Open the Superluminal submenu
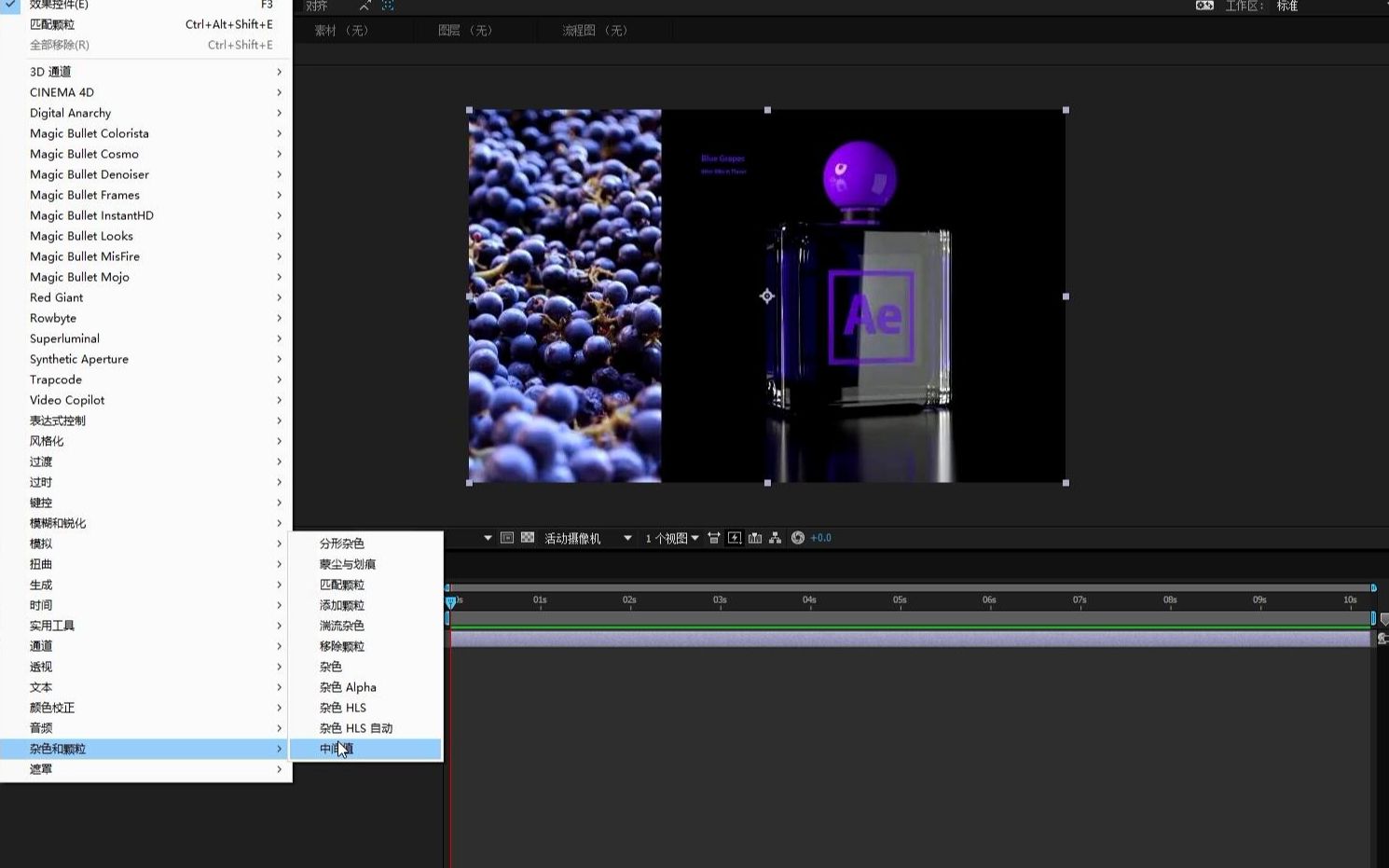The width and height of the screenshot is (1389, 868). click(146, 338)
